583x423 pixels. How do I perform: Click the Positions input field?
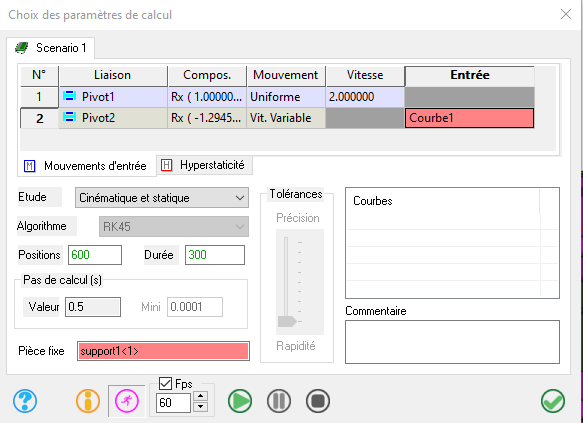[x=95, y=255]
